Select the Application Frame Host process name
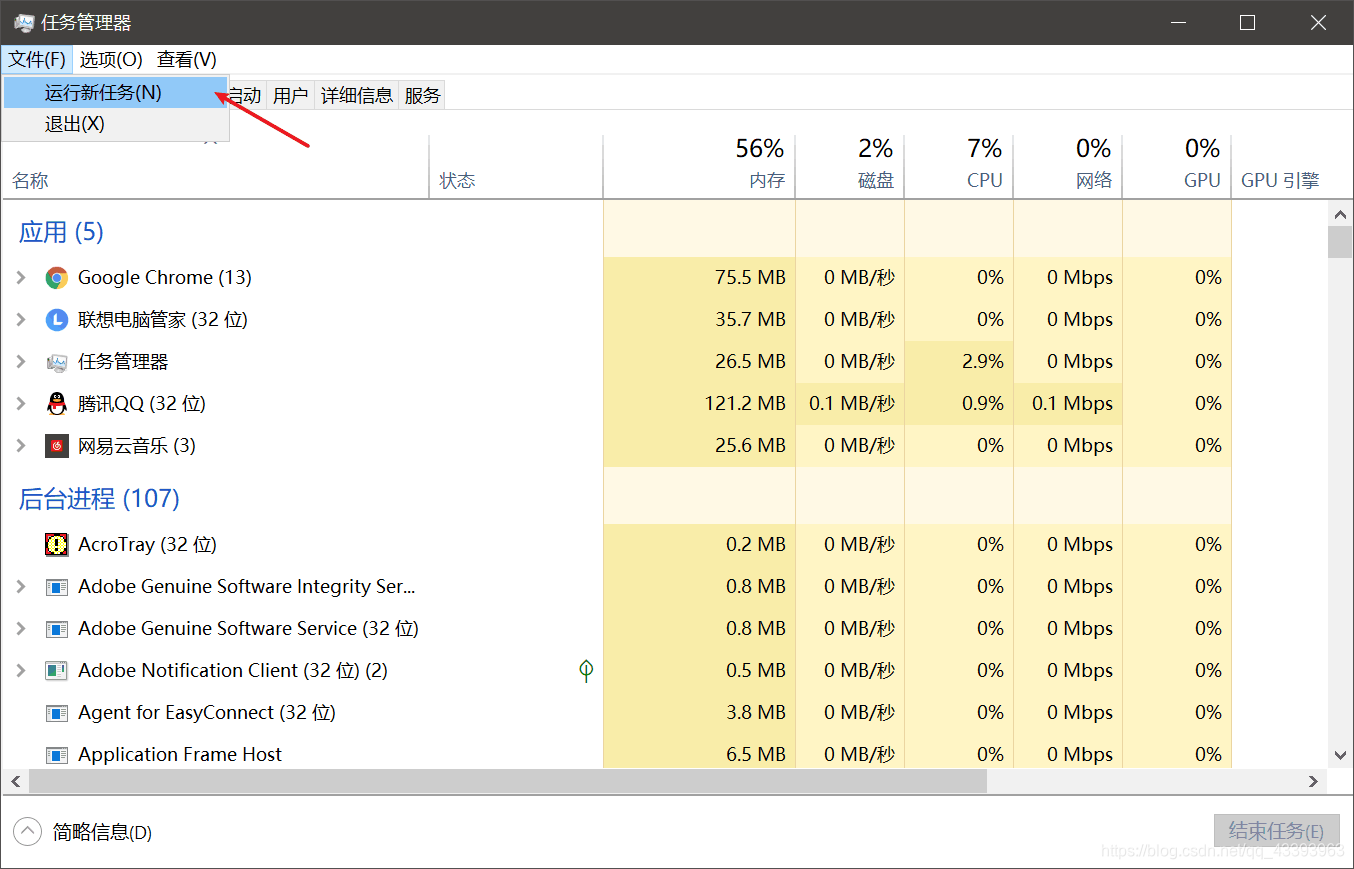The width and height of the screenshot is (1354, 869). point(180,755)
